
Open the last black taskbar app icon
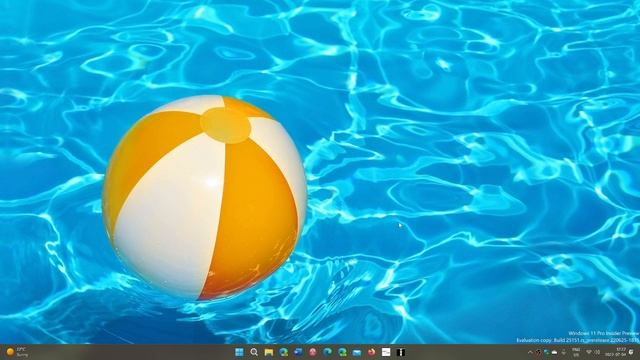coord(401,352)
